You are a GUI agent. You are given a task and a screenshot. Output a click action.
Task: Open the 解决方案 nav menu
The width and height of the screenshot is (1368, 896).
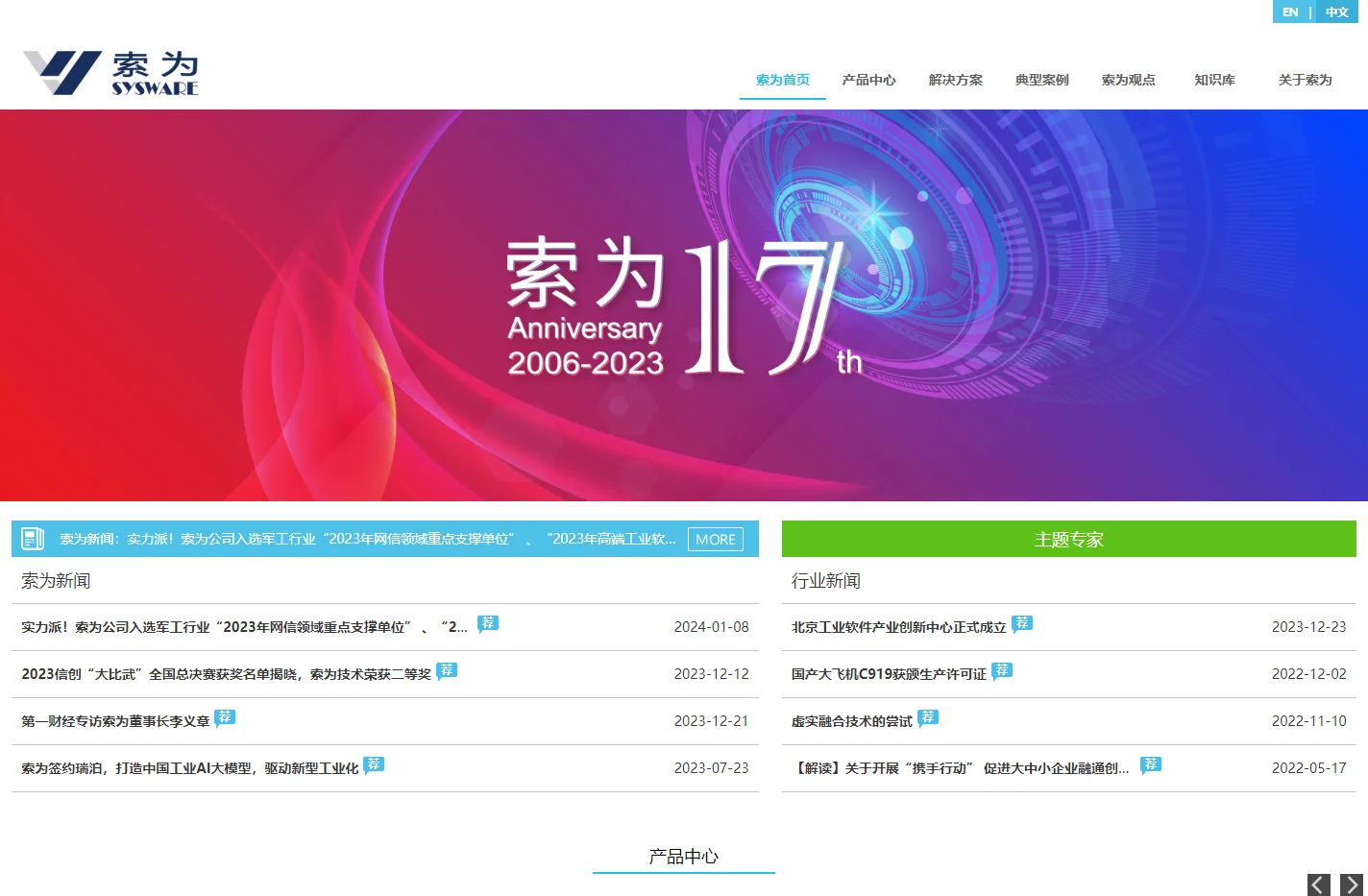956,80
